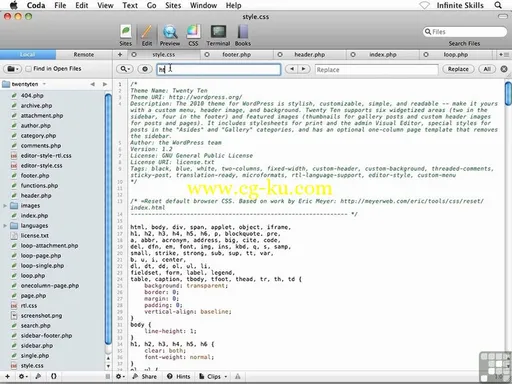512x384 pixels.
Task: Open the Sites view in toolbar
Action: (x=126, y=35)
